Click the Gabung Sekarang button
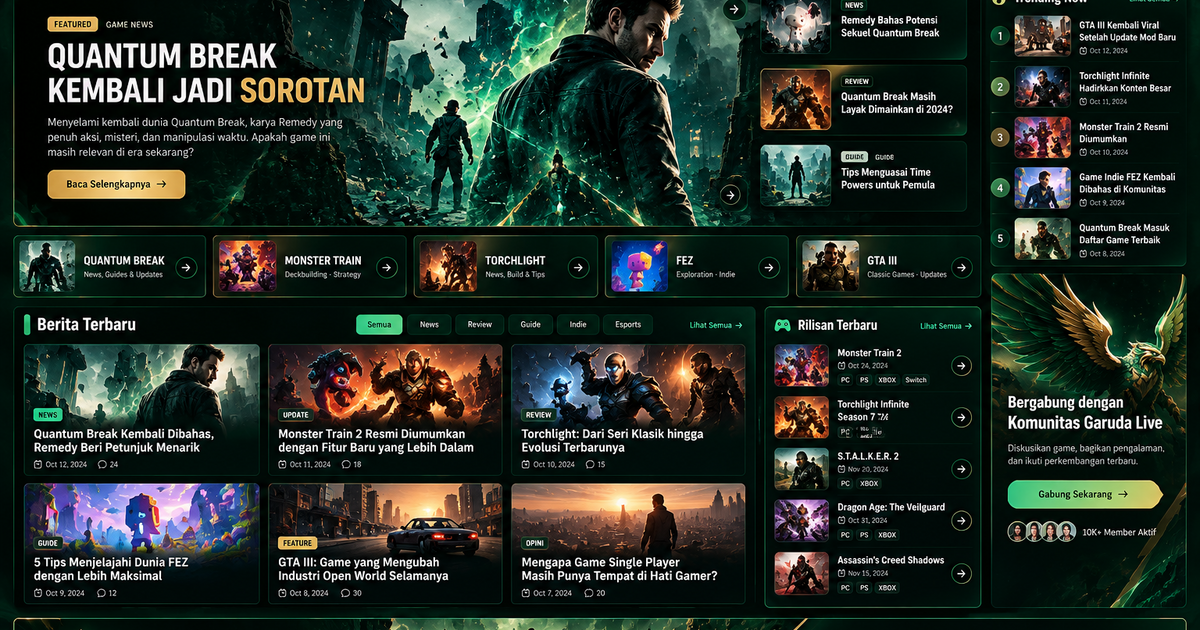 coord(1085,494)
